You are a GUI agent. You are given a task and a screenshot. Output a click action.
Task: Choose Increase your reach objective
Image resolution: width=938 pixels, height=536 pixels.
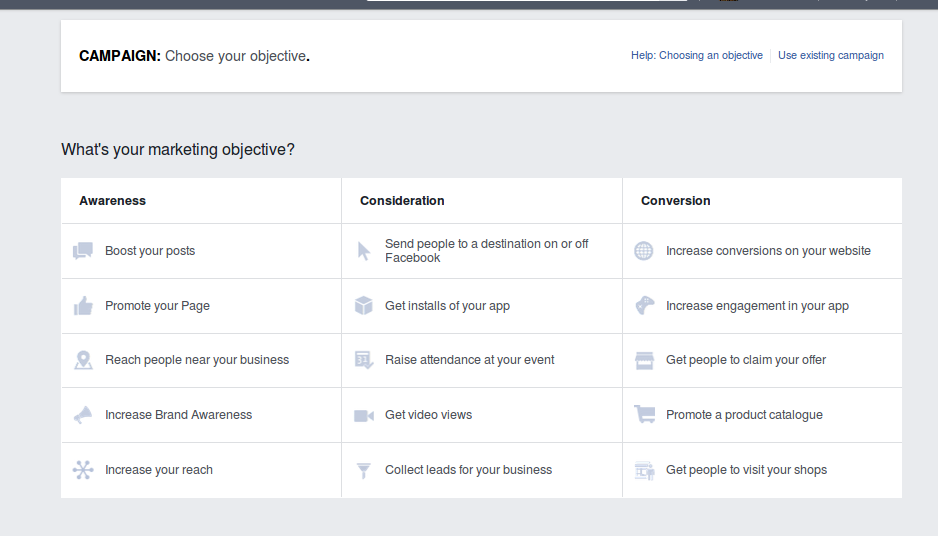pyautogui.click(x=158, y=470)
